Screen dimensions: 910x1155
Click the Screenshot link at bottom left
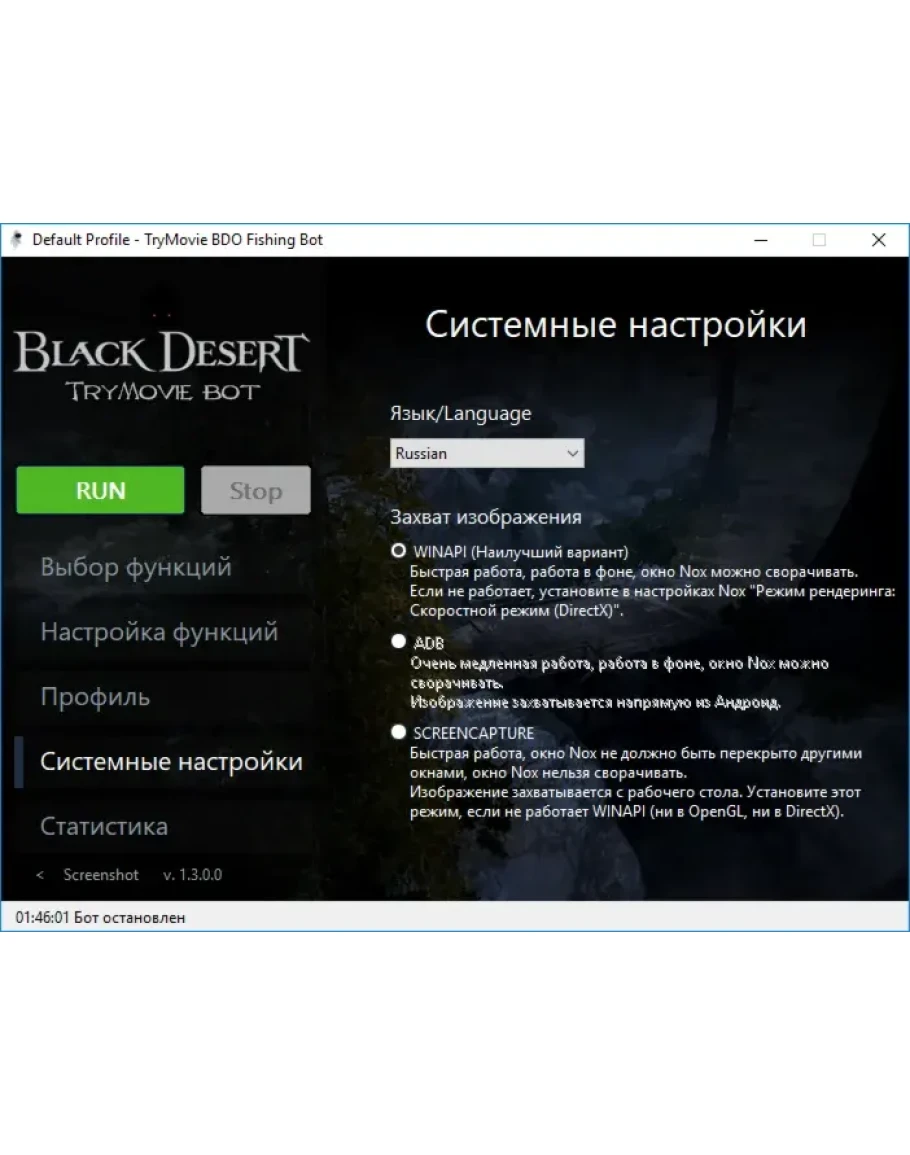101,875
